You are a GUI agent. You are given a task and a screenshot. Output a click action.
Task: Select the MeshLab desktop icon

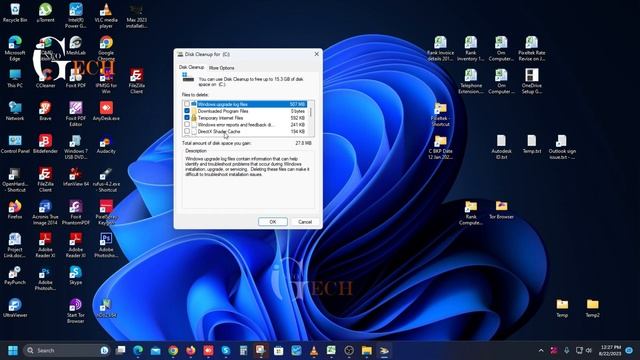(x=76, y=45)
